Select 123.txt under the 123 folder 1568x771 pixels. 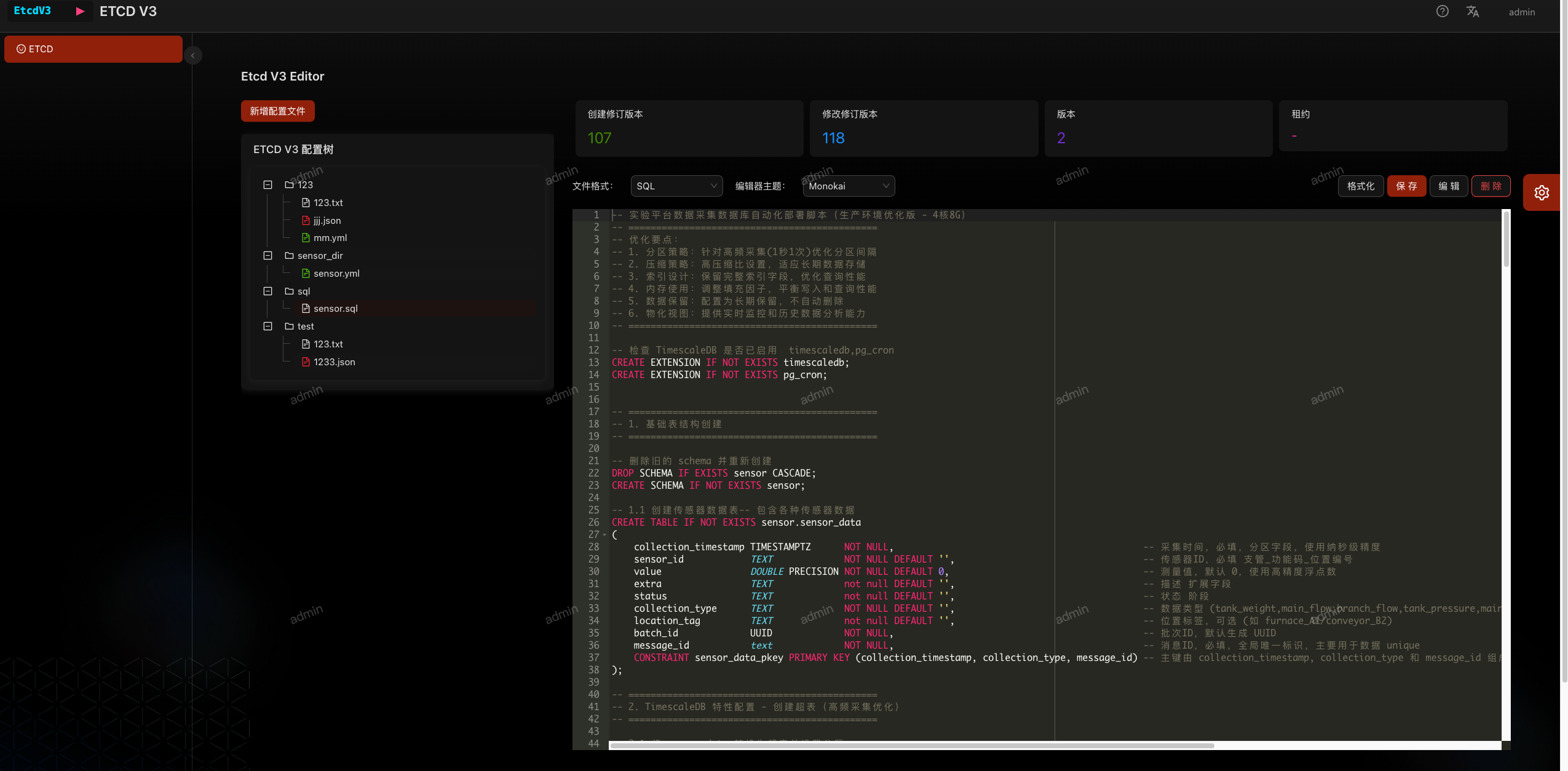(x=328, y=202)
